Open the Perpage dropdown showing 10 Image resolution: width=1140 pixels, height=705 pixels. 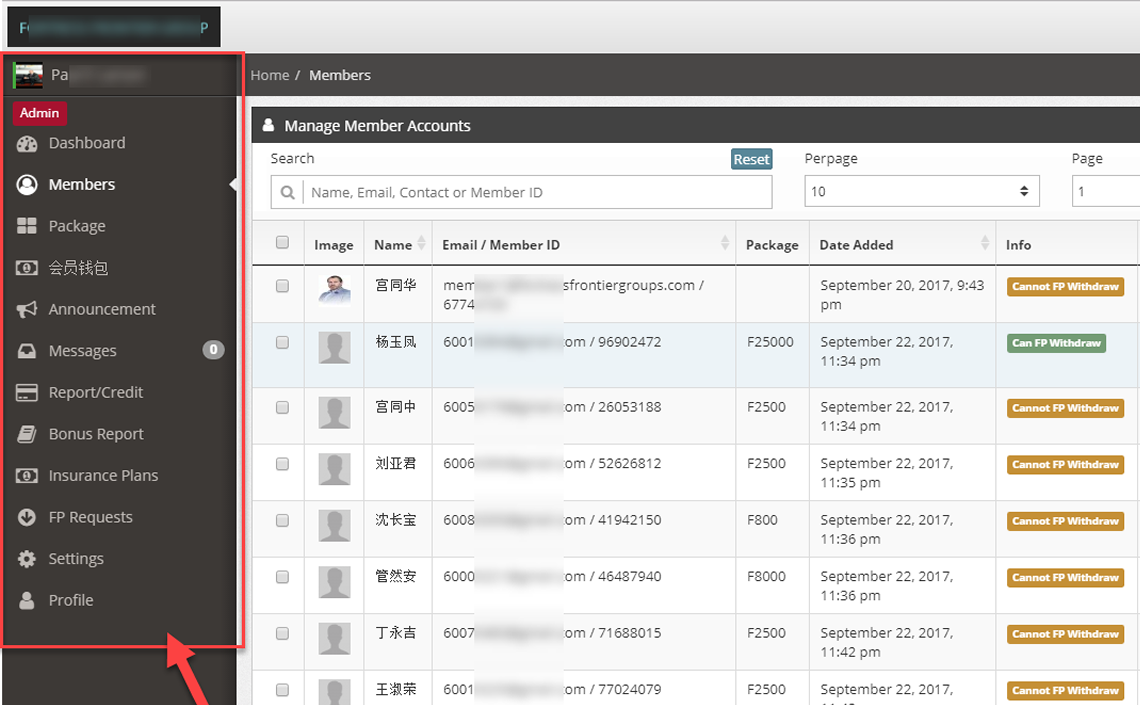coord(921,191)
